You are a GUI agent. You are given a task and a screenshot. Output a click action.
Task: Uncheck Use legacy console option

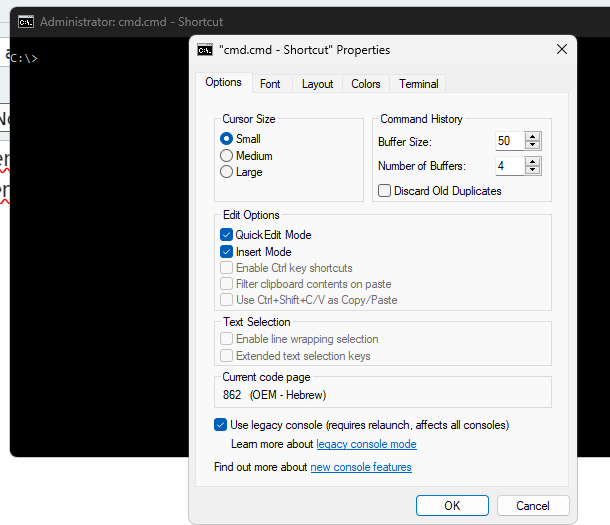(221, 425)
